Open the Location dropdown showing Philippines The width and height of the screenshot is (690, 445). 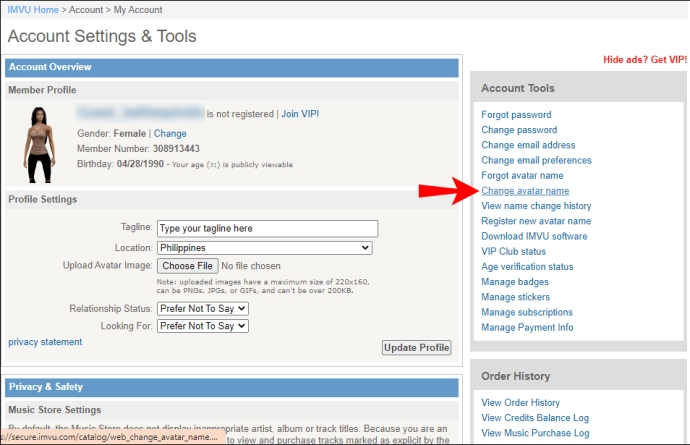coord(265,248)
